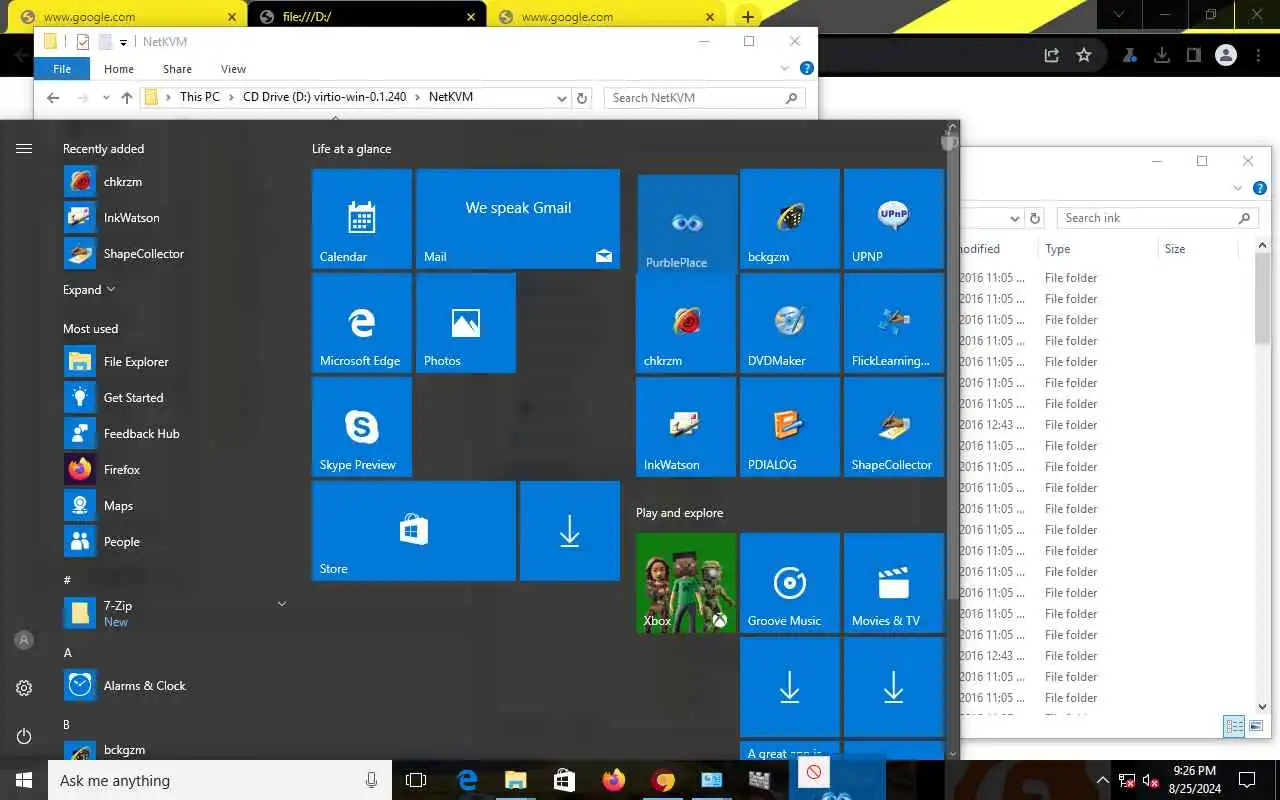Click the Cortana microphone icon

point(372,780)
